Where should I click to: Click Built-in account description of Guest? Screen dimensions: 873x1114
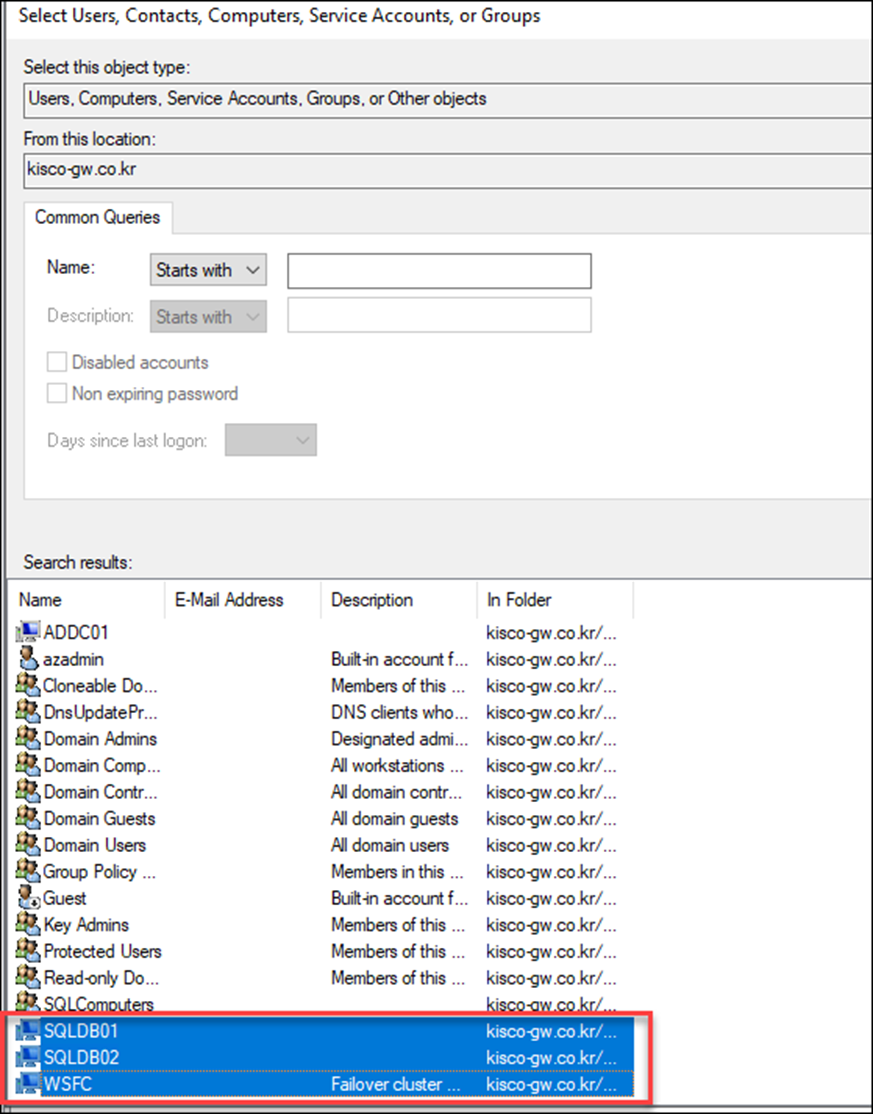[x=399, y=898]
